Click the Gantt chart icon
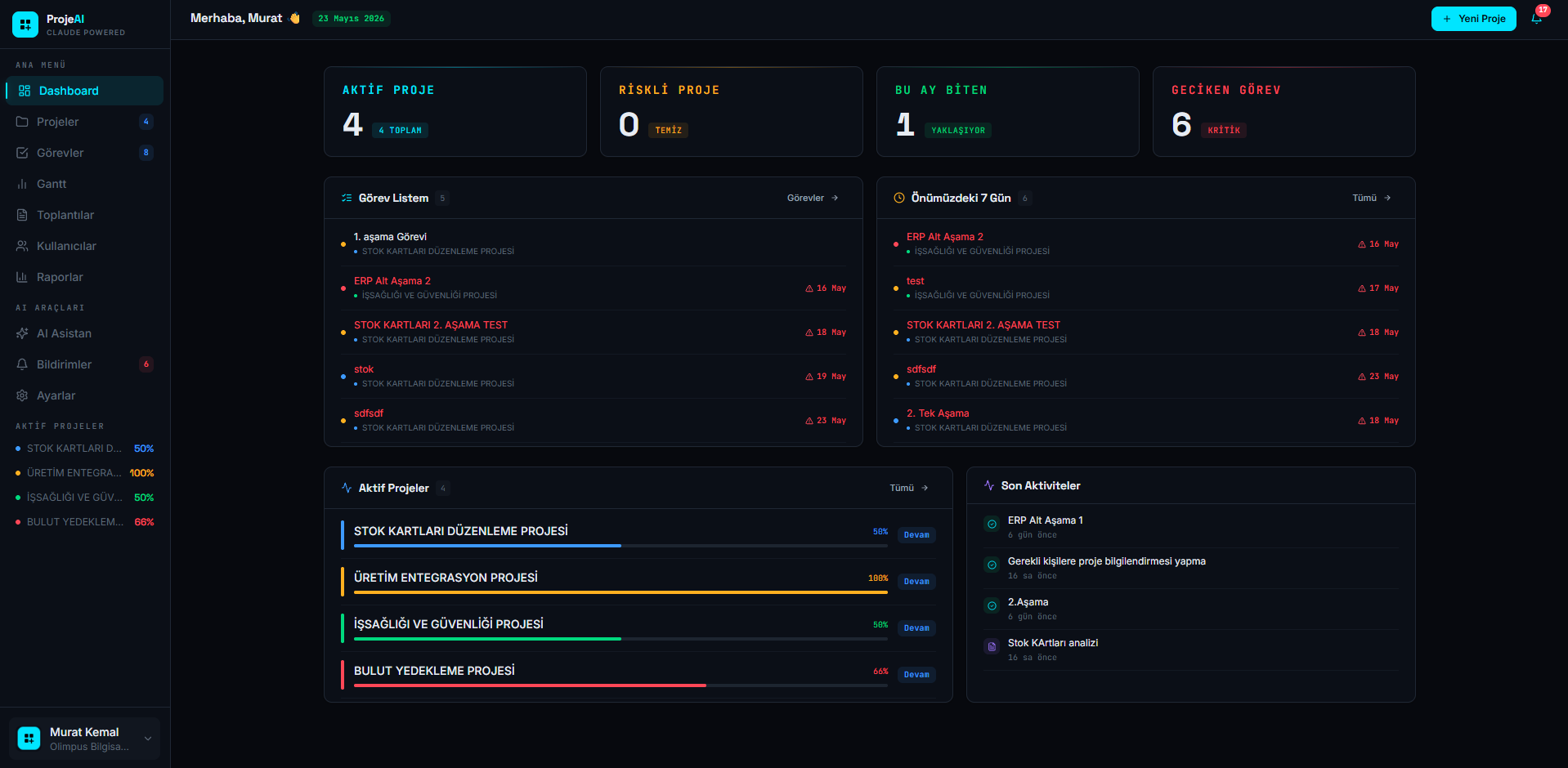Screen dimensions: 1568x768 [x=22, y=184]
